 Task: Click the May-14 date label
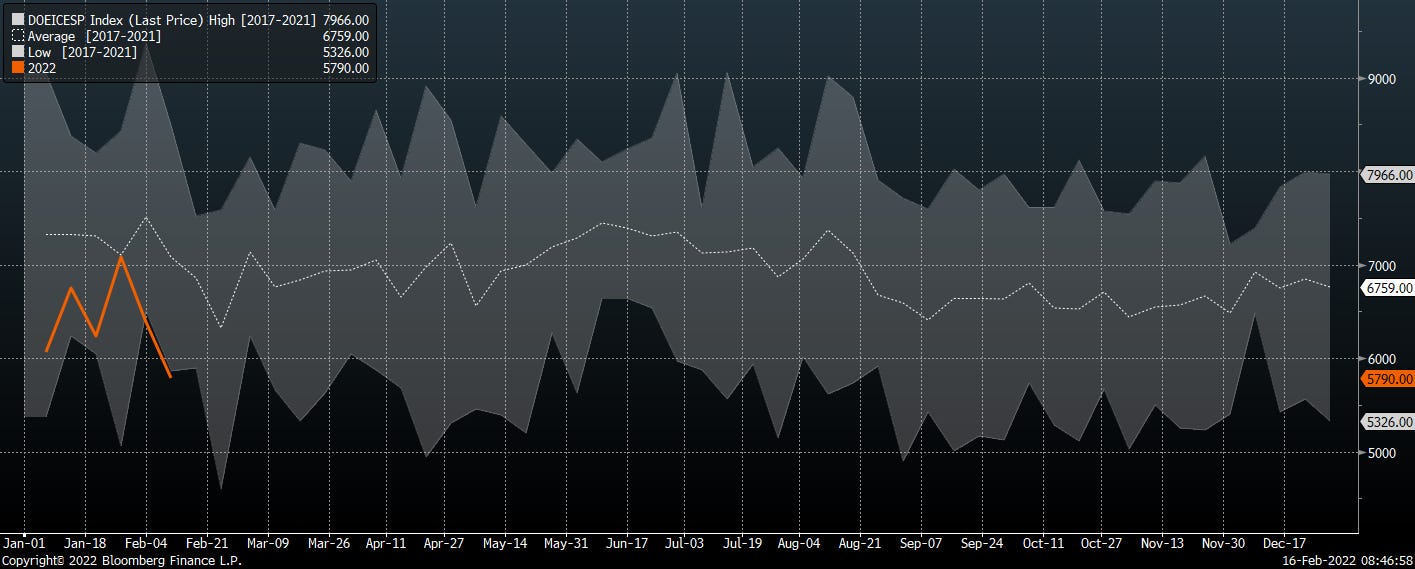coord(505,544)
